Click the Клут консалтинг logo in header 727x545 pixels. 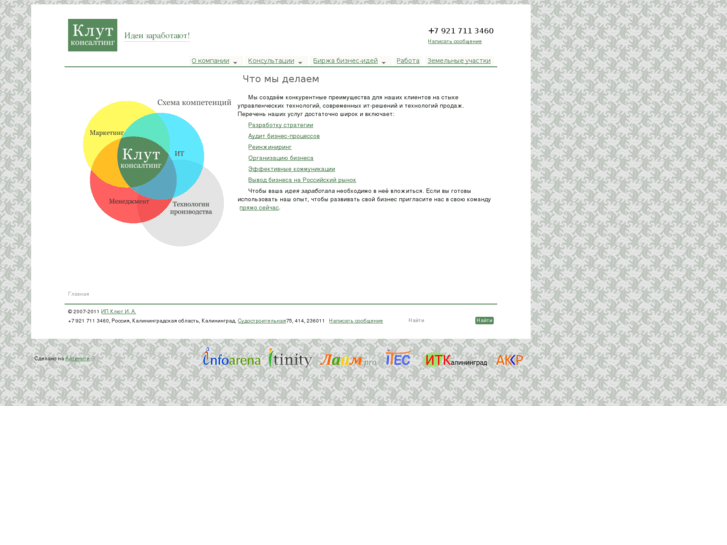(93, 35)
